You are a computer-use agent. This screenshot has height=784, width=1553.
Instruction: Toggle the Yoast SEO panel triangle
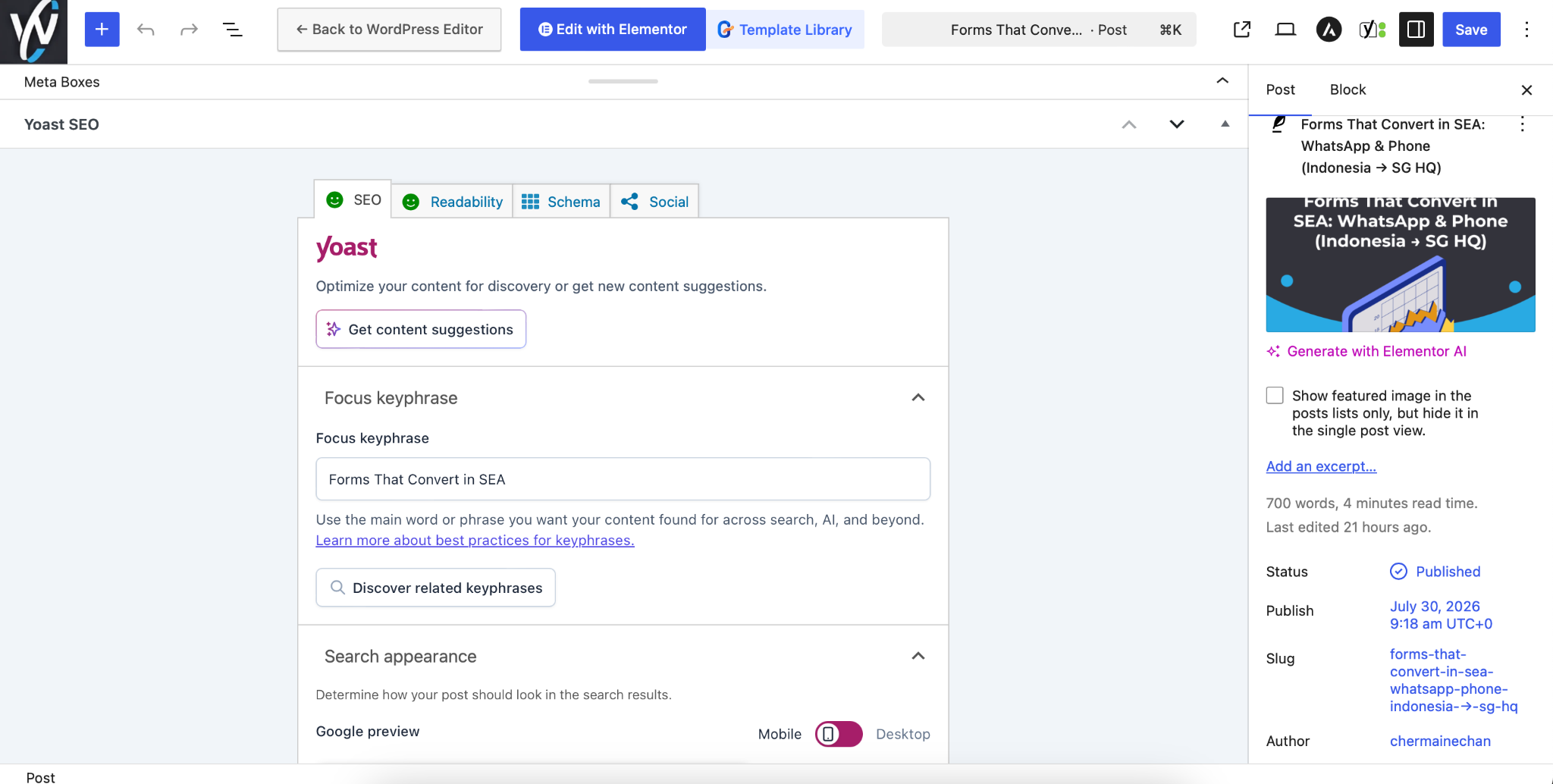point(1225,124)
